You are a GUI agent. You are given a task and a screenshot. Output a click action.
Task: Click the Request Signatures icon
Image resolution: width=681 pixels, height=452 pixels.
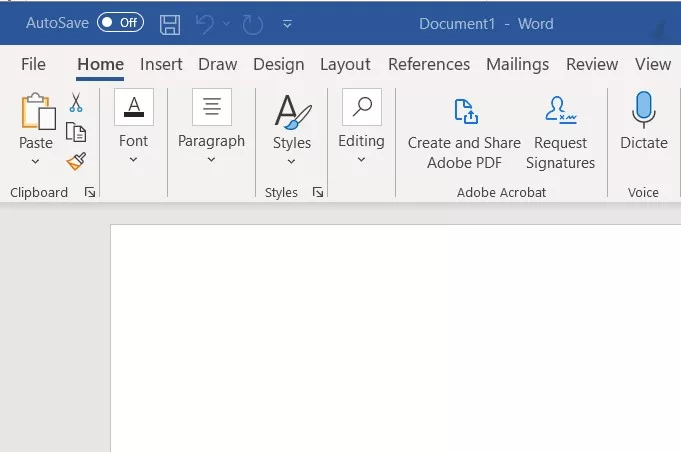[561, 111]
